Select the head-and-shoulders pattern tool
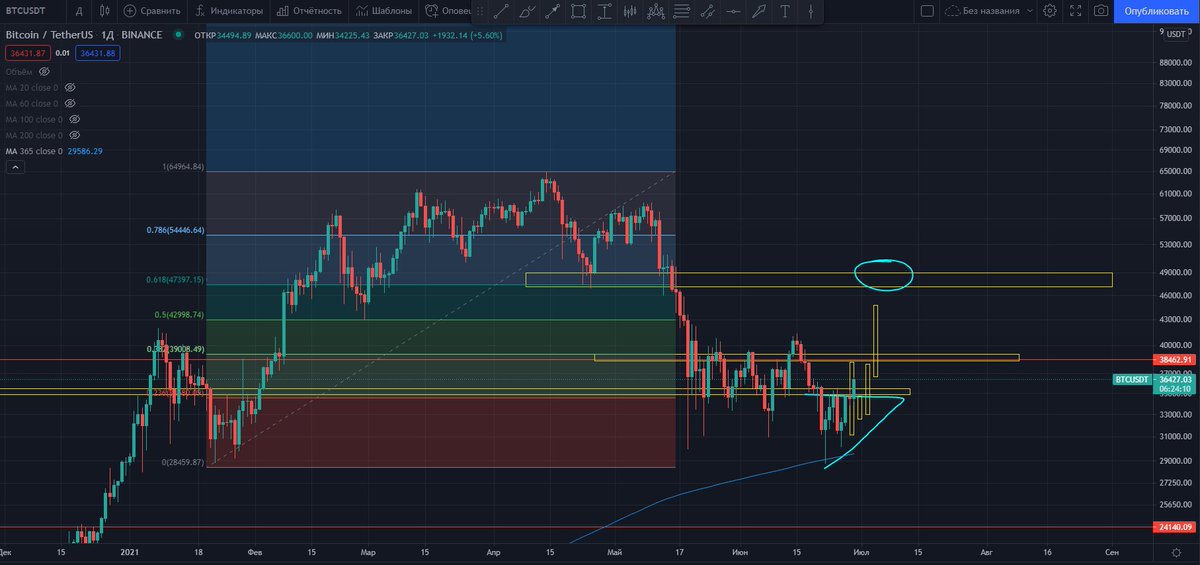 (x=655, y=12)
